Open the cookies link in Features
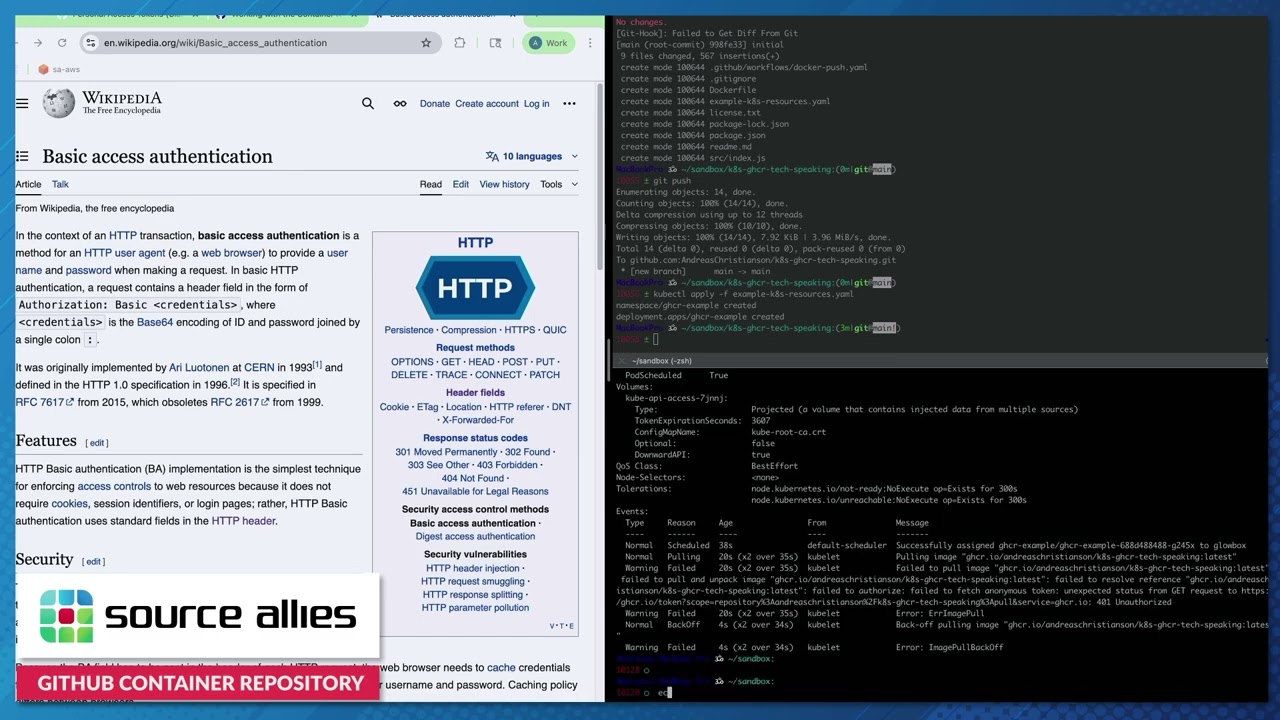 tap(69, 503)
